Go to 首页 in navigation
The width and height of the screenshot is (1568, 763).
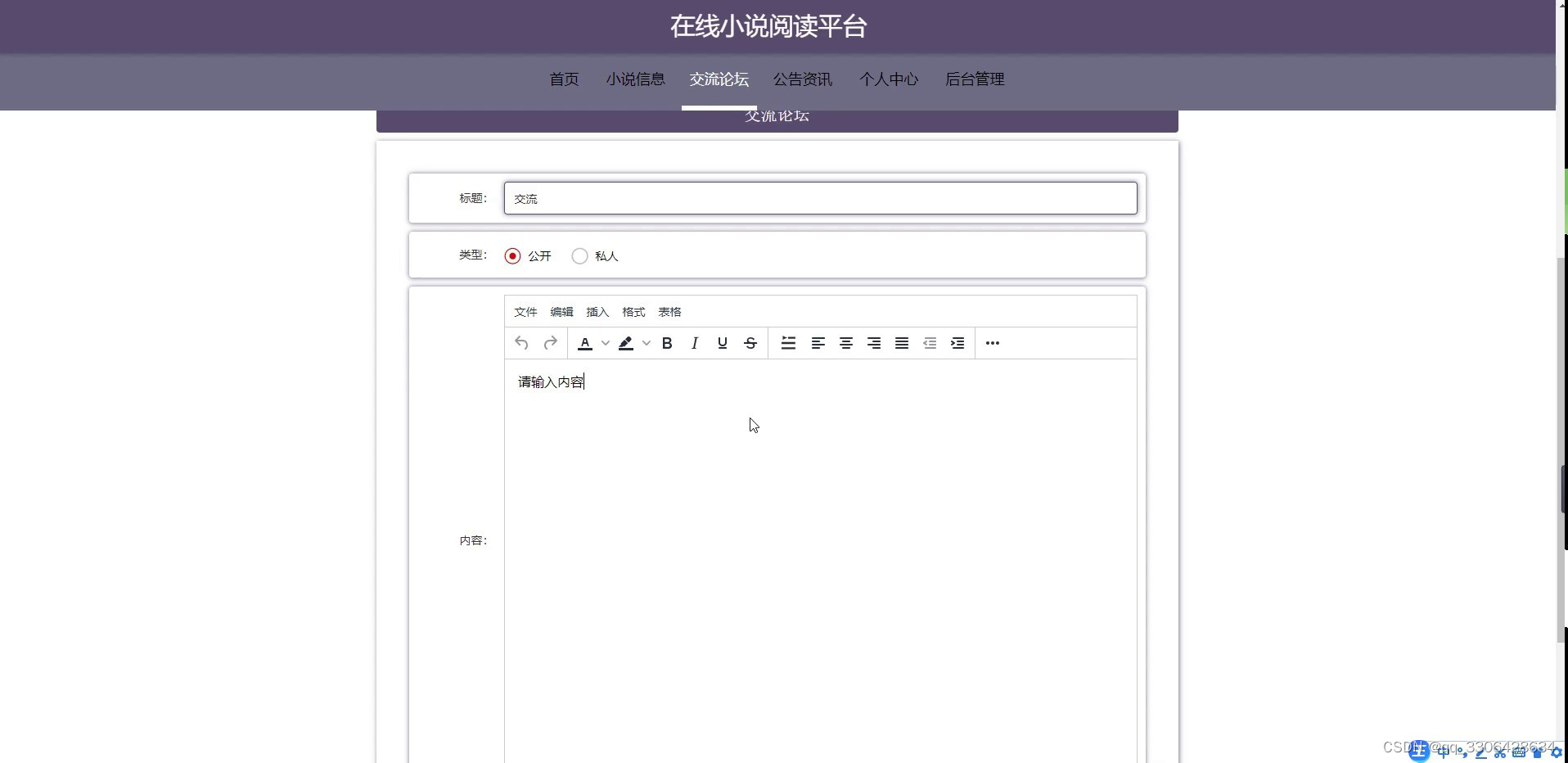point(564,79)
